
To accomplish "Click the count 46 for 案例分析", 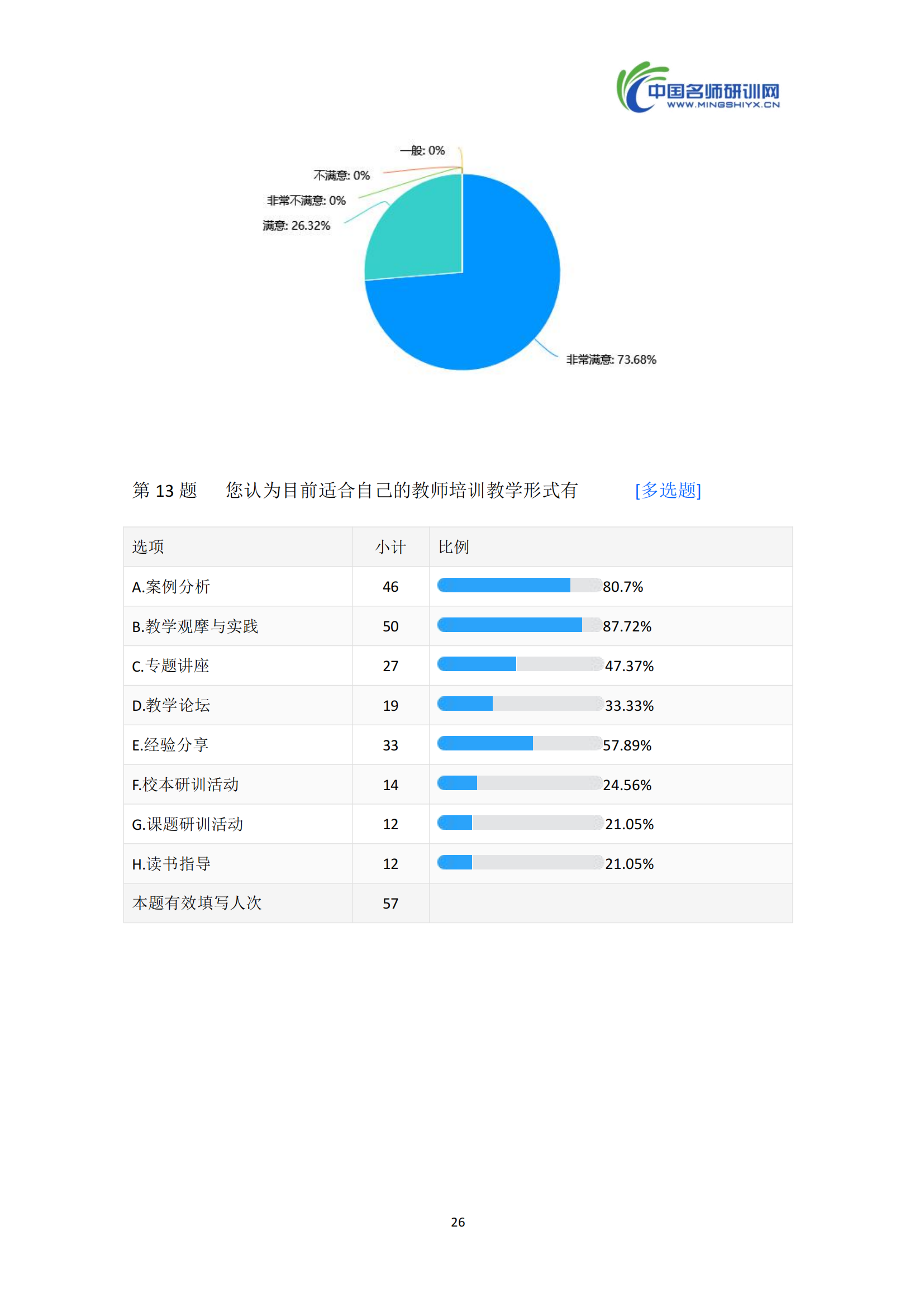I will (390, 587).
